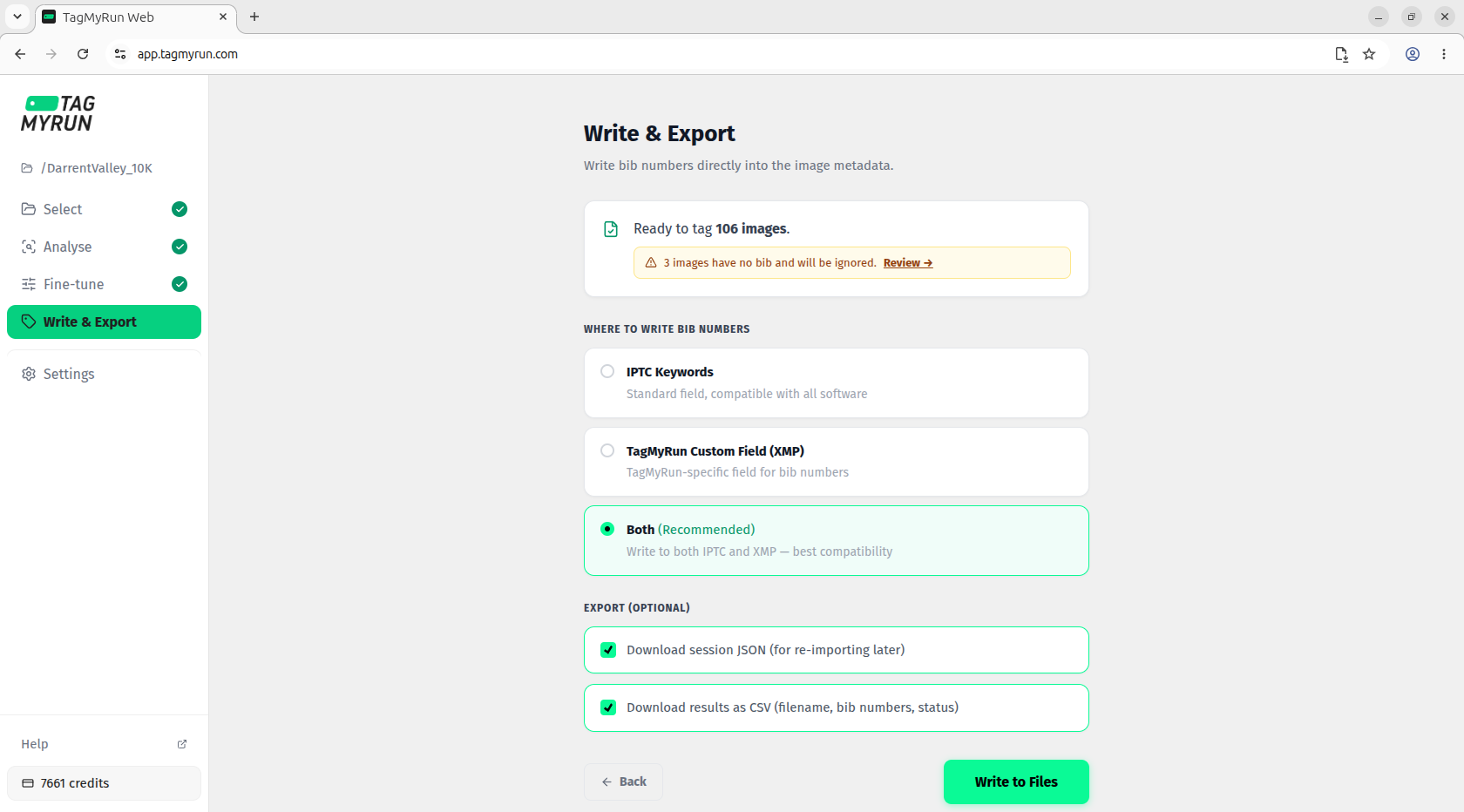Open the browser profile icon

coord(1413,54)
